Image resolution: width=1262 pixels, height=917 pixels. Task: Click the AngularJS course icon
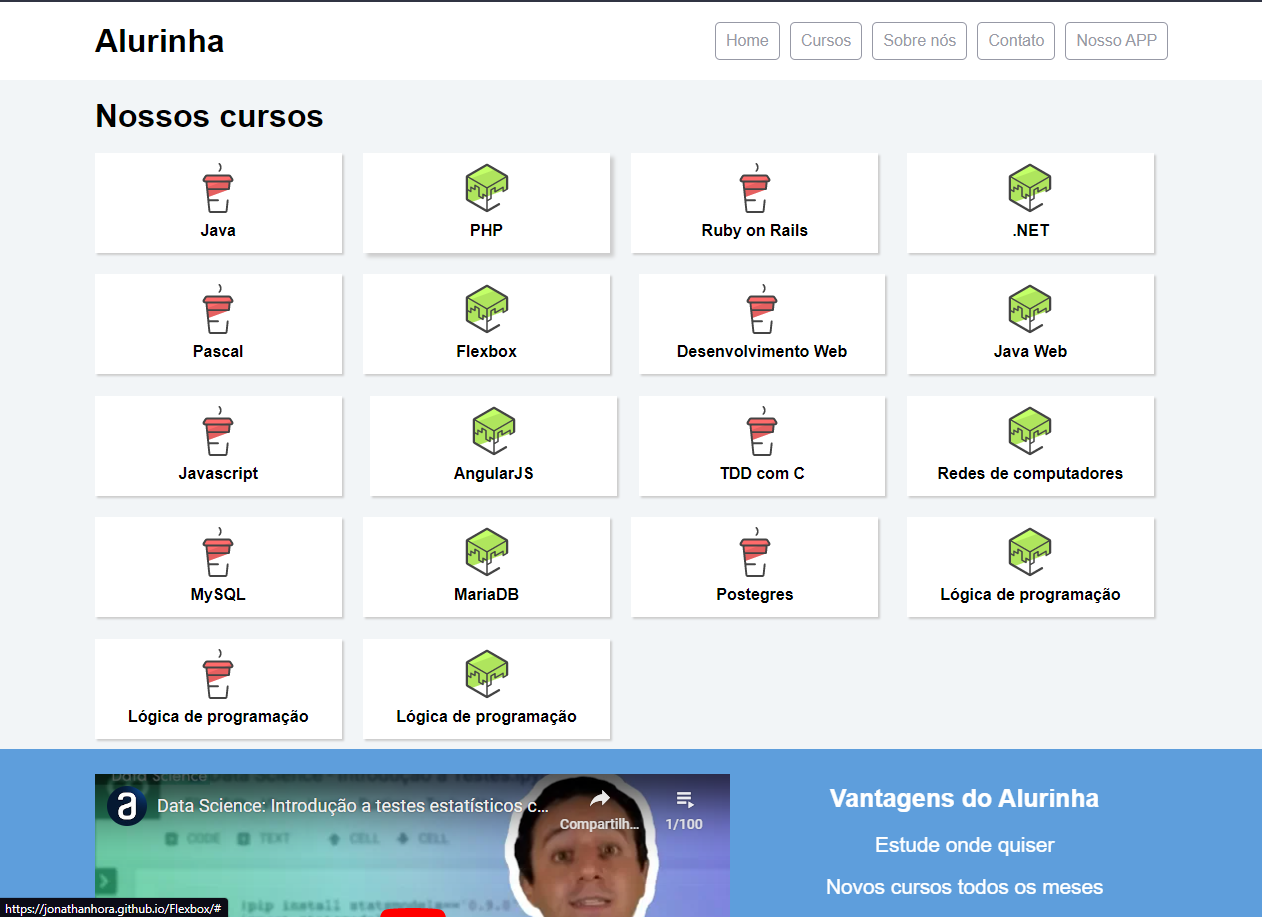point(493,432)
